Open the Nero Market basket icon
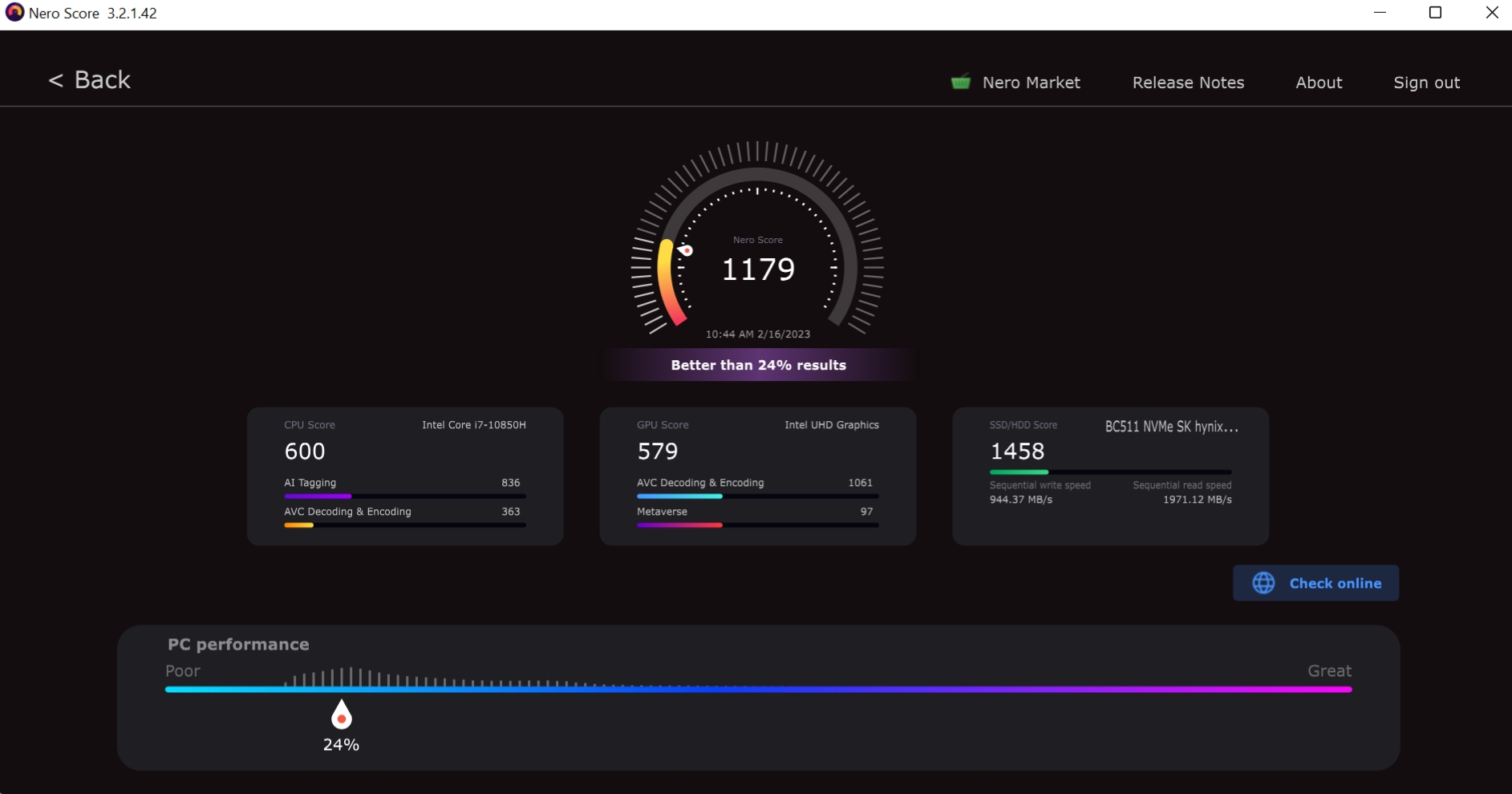This screenshot has height=794, width=1512. pos(960,82)
